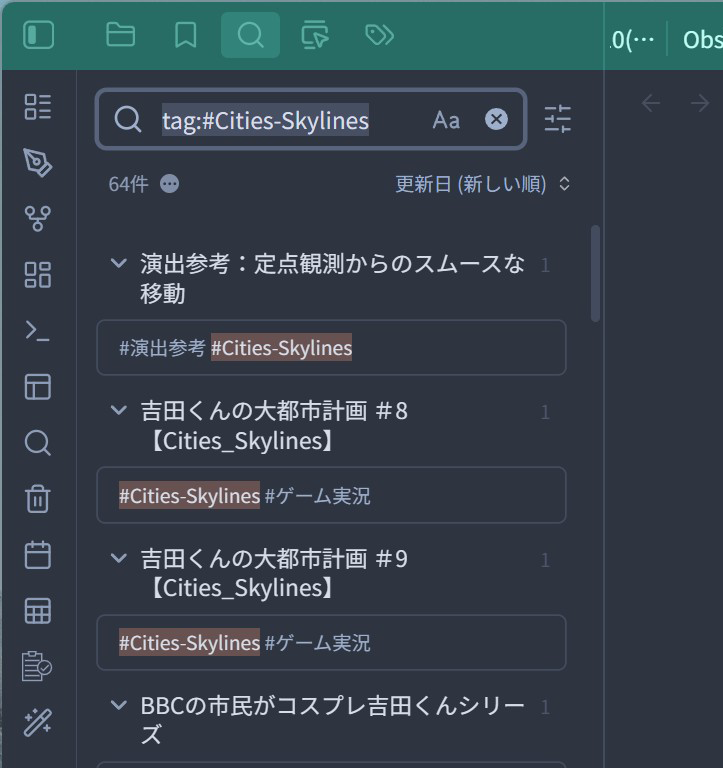Open the canvas pen ribbon icon

38,163
